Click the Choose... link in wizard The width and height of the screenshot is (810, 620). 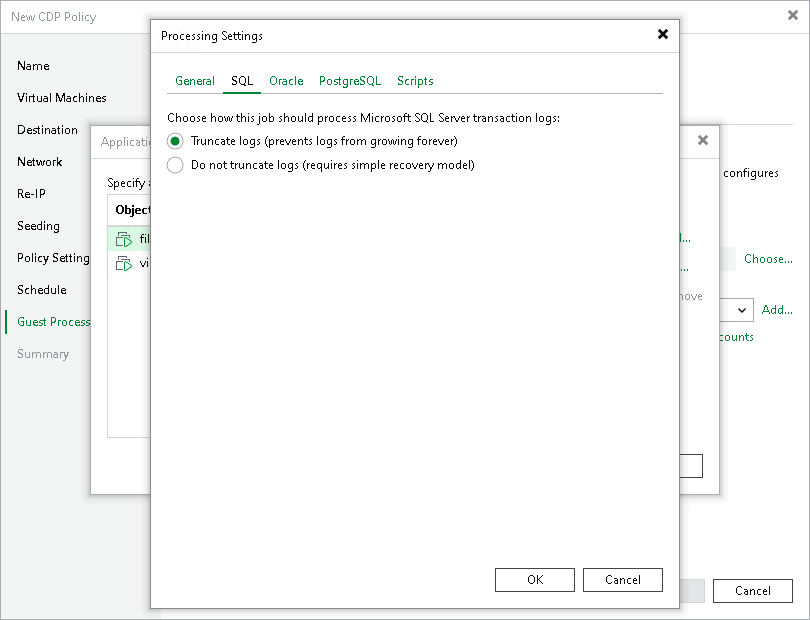point(768,259)
